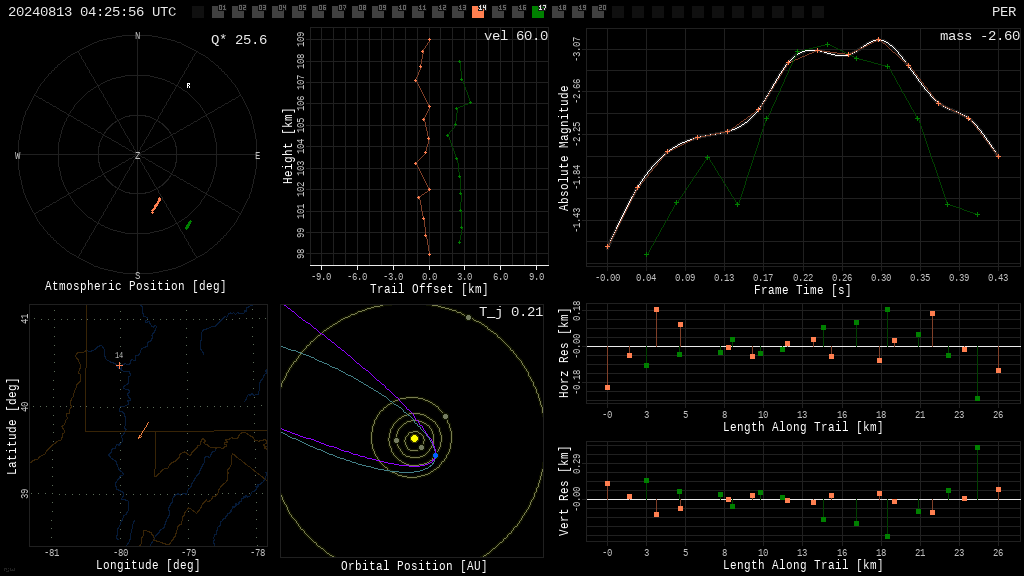Click the T_j 0.21 label

pos(511,312)
